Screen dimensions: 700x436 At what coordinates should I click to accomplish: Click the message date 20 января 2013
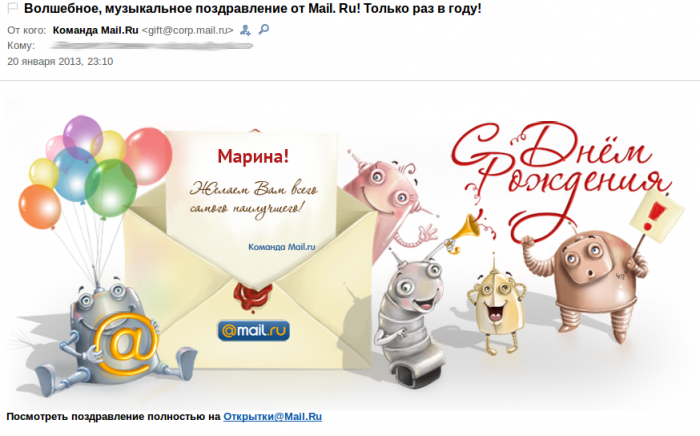pos(60,62)
